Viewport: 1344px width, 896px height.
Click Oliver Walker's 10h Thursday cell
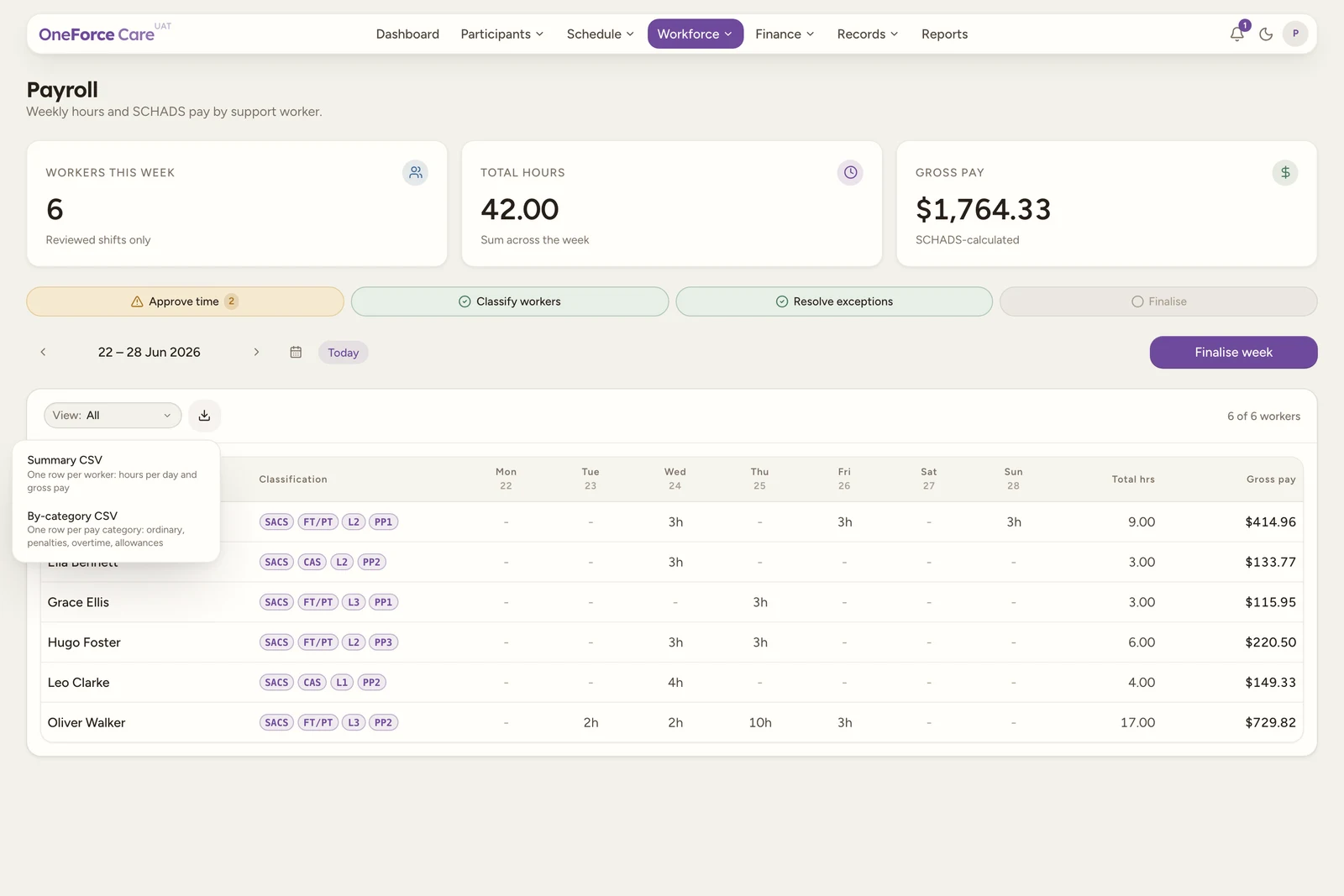760,722
